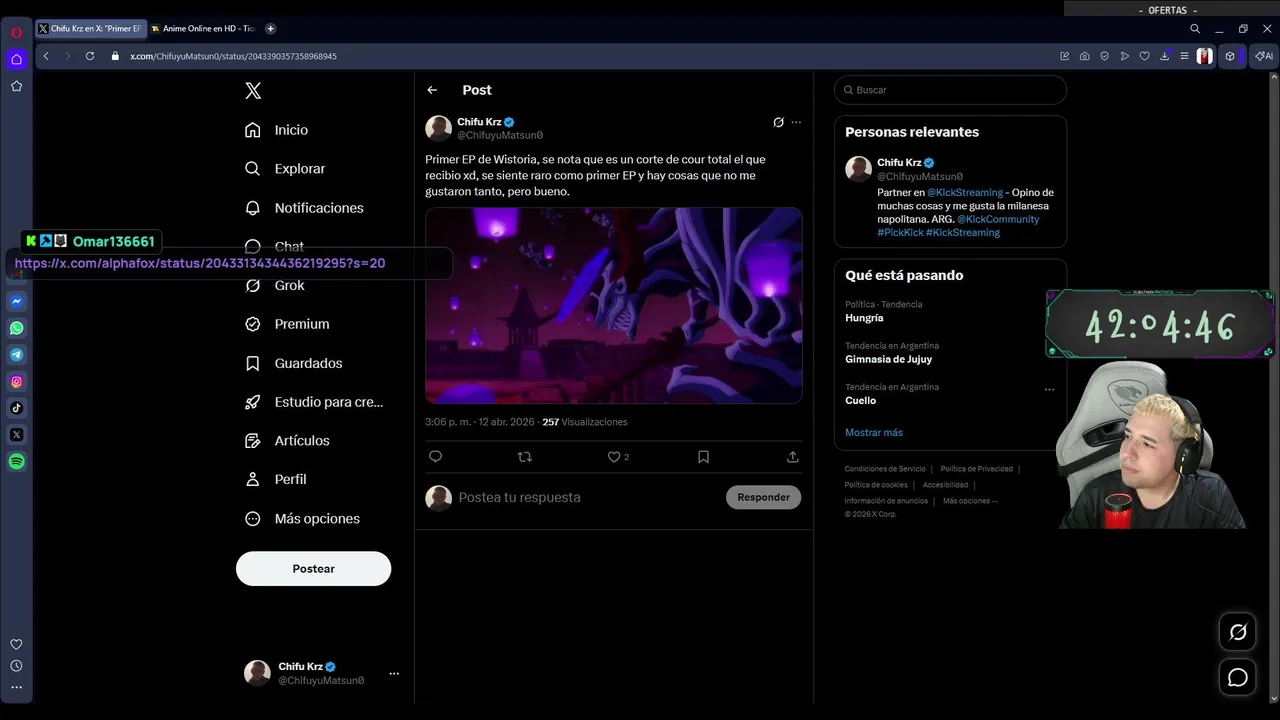1280x720 pixels.
Task: Open Guardados
Action: point(294,363)
